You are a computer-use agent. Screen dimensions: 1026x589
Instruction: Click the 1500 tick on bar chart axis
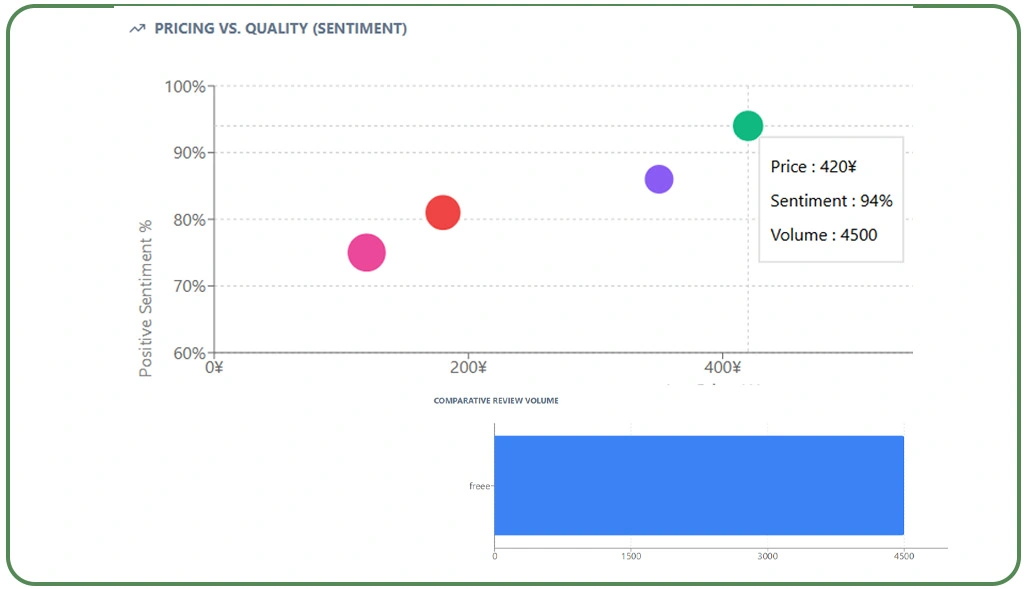coord(631,555)
